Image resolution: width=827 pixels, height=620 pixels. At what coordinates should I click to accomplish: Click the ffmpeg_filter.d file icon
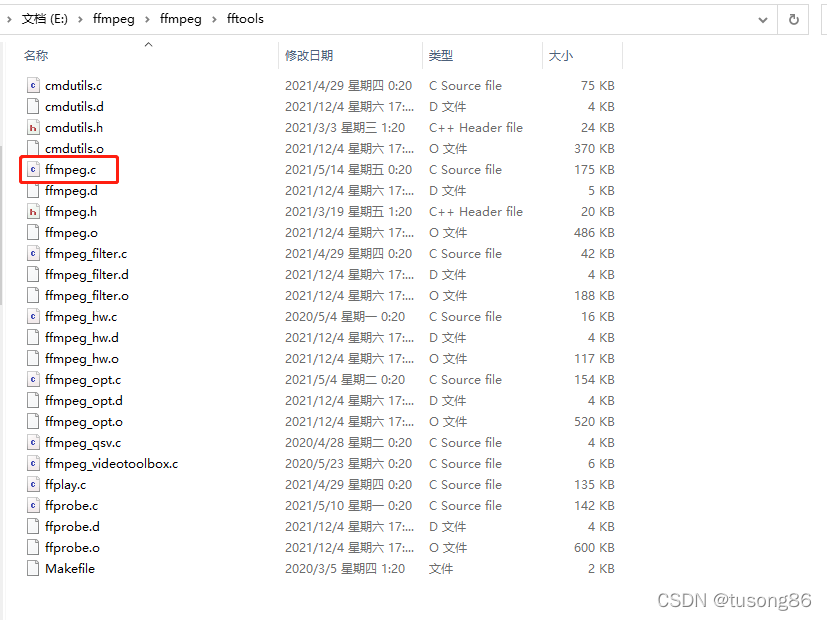coord(33,275)
